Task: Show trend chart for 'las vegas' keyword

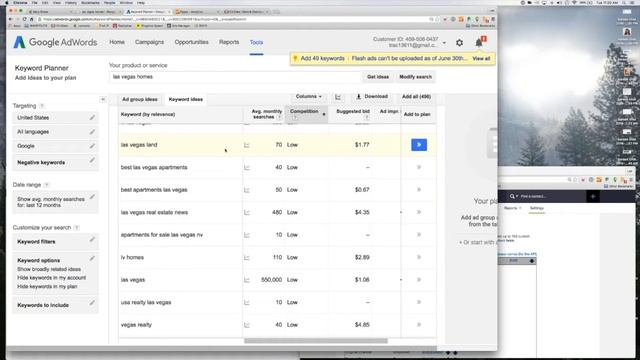Action: click(x=247, y=280)
